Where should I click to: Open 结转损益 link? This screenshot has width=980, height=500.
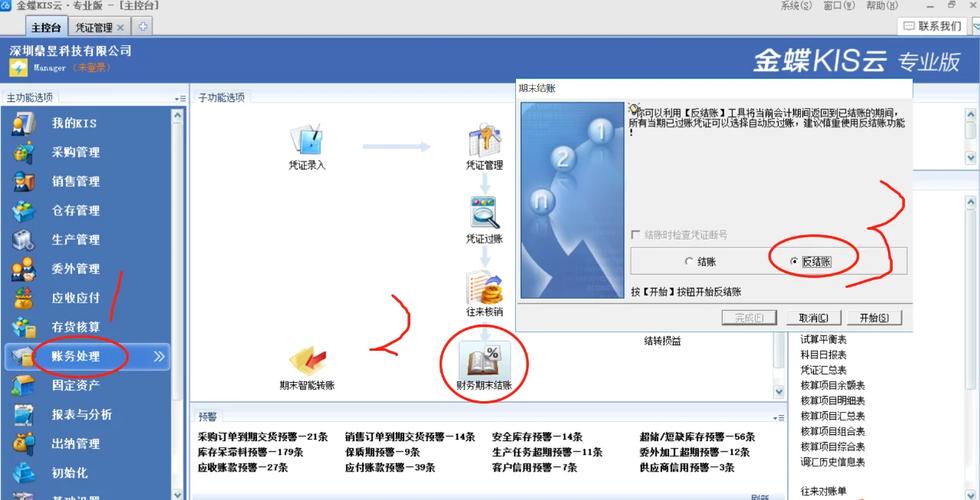(662, 341)
